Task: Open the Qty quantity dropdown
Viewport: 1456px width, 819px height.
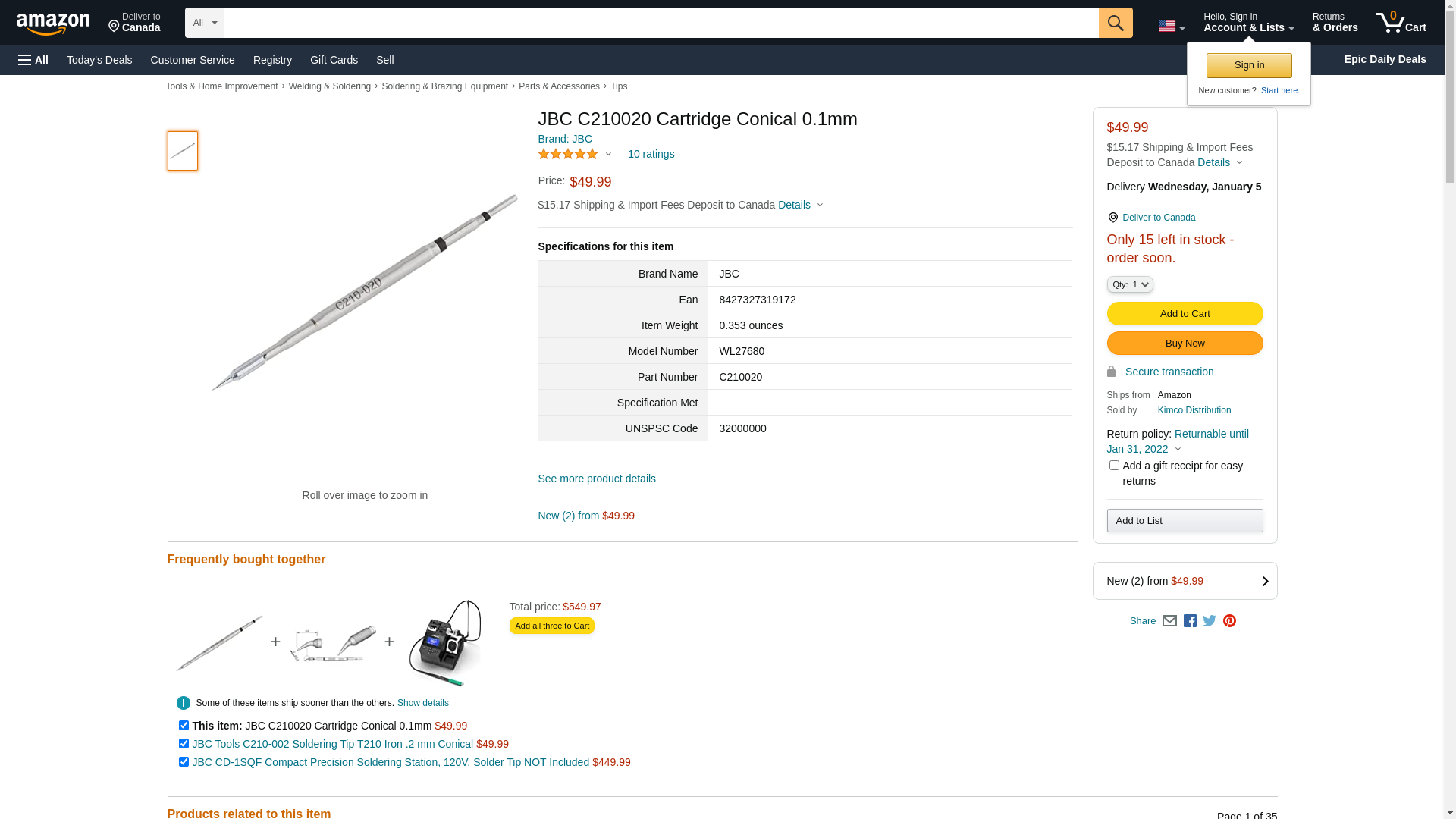Action: [1130, 284]
